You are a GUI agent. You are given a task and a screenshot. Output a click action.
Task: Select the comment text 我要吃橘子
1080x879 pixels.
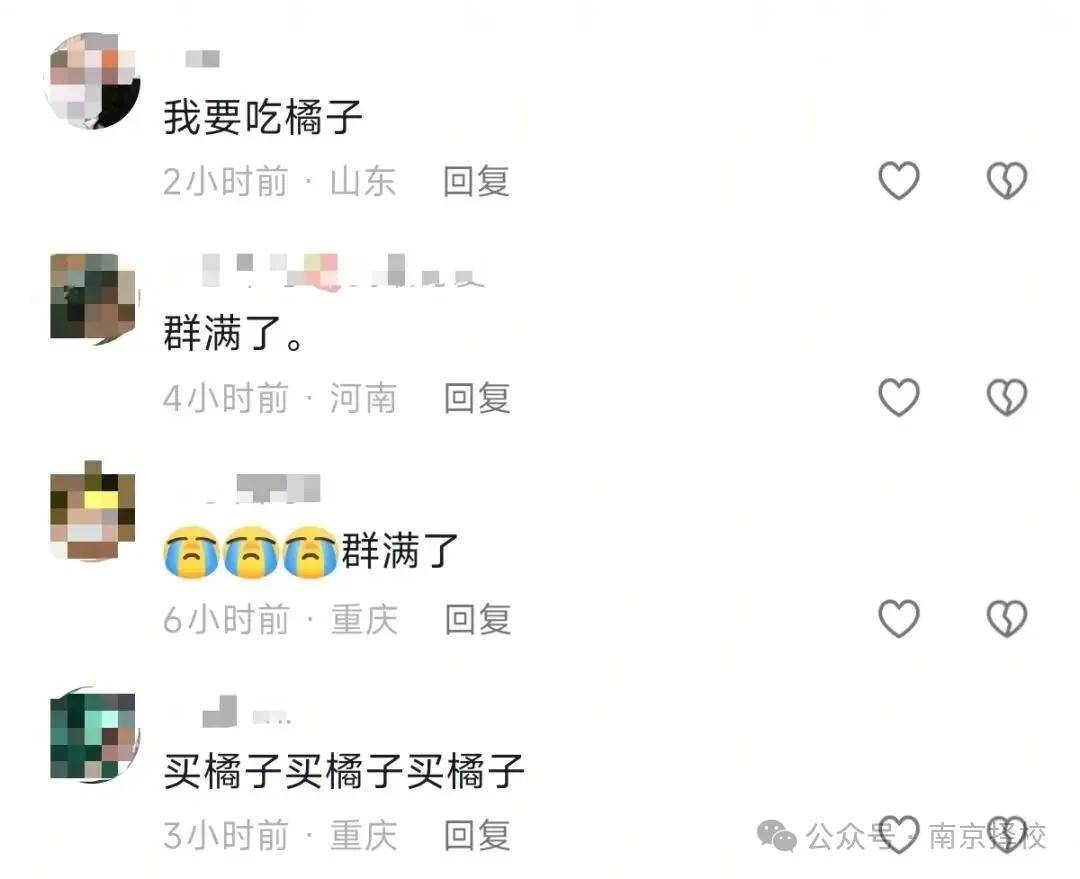[263, 117]
